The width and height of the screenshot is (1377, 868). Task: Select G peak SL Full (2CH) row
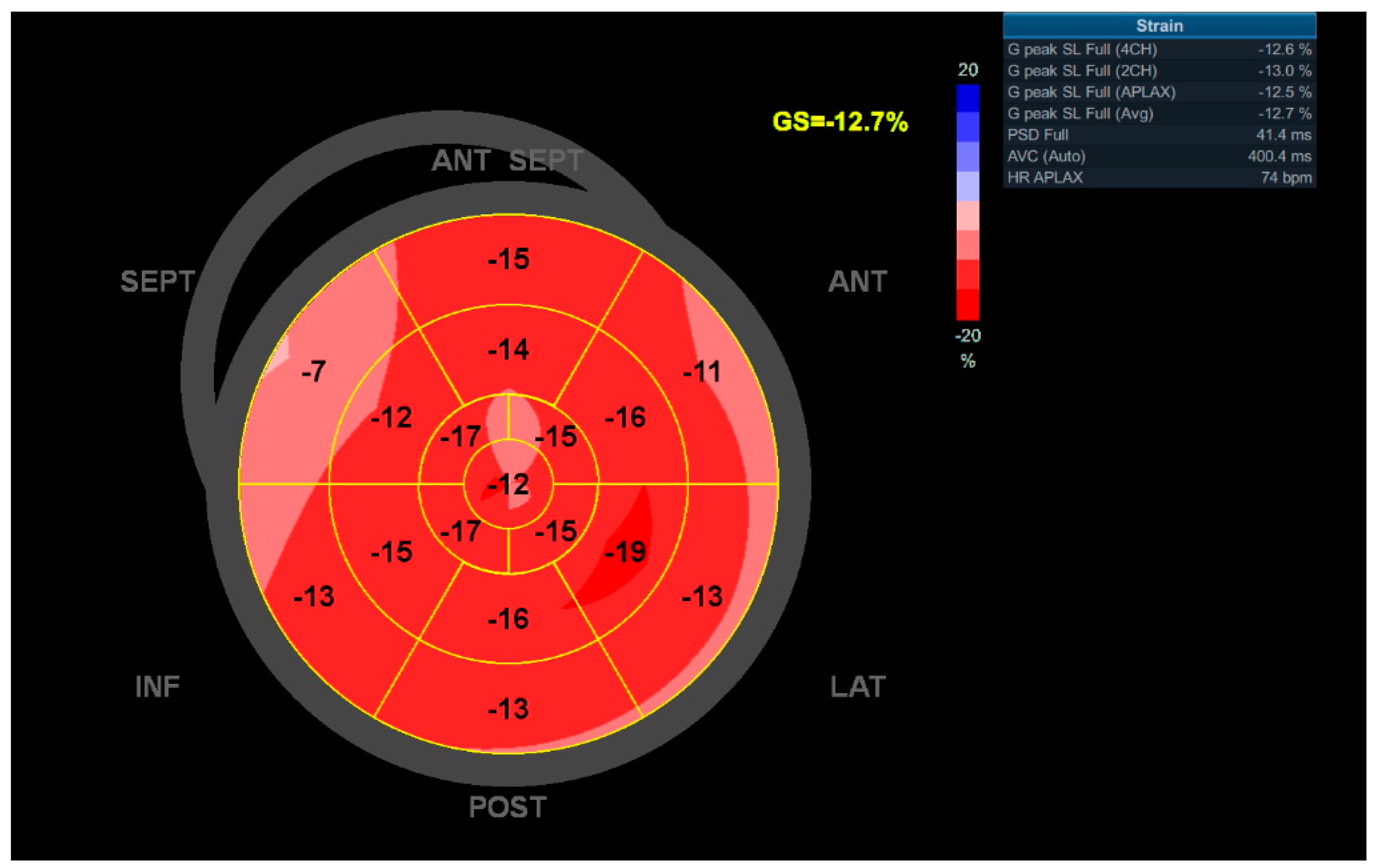pyautogui.click(x=1159, y=71)
